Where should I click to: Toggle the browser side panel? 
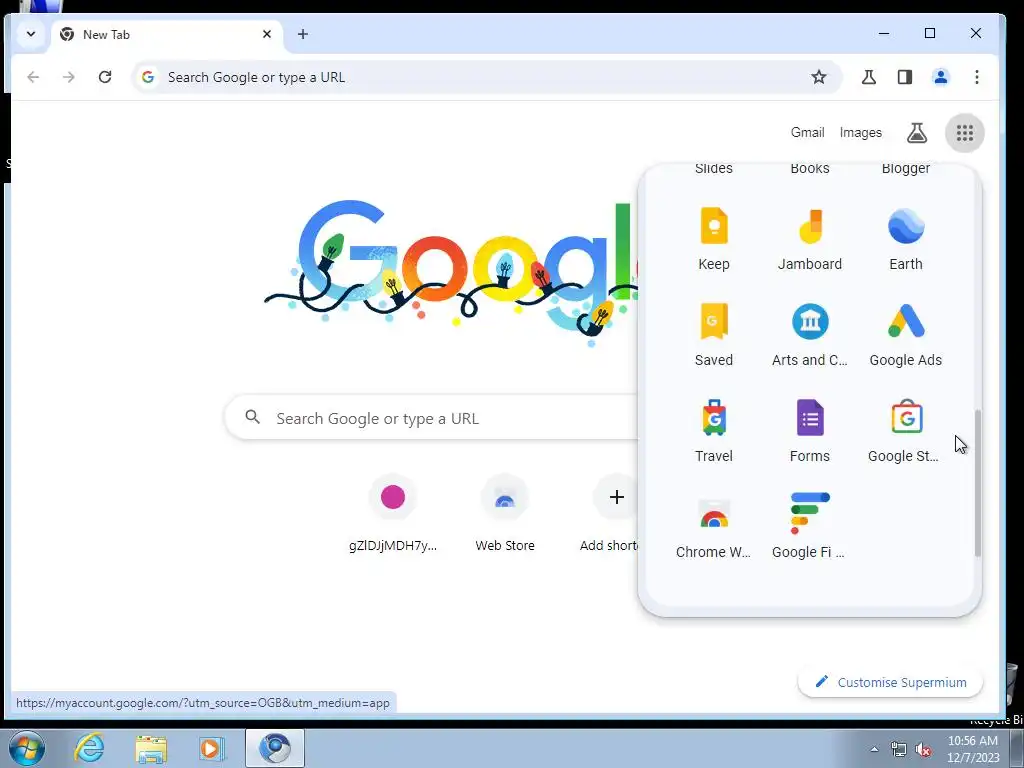[904, 77]
